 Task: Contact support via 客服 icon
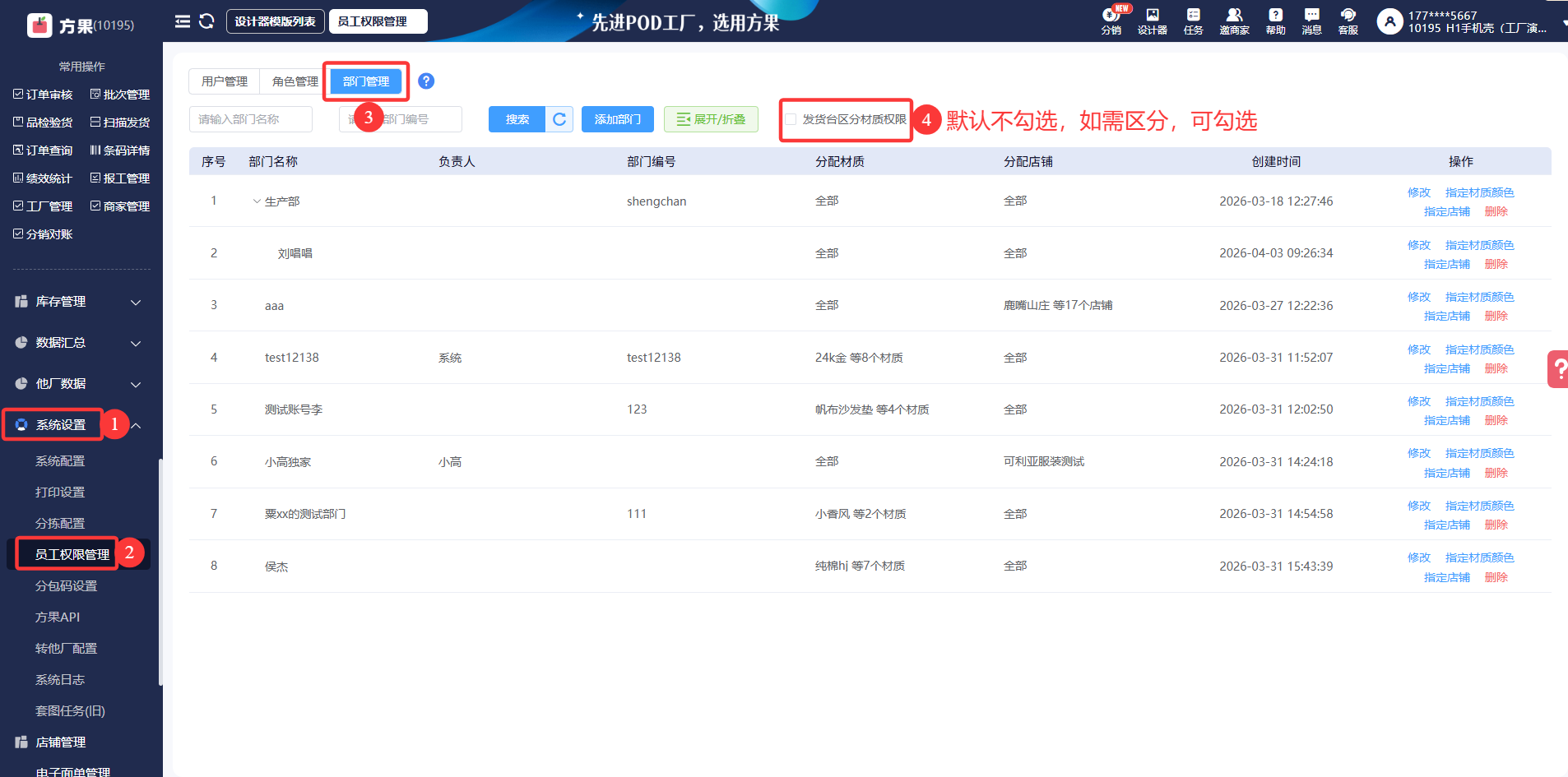point(1348,20)
